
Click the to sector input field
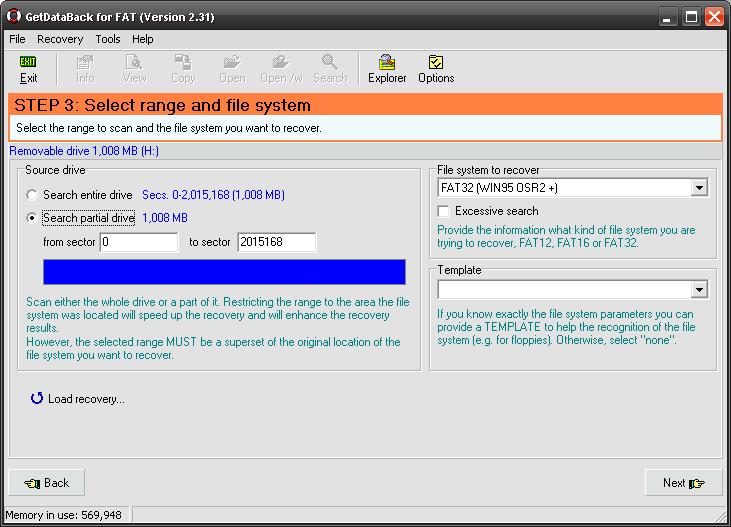(x=276, y=242)
